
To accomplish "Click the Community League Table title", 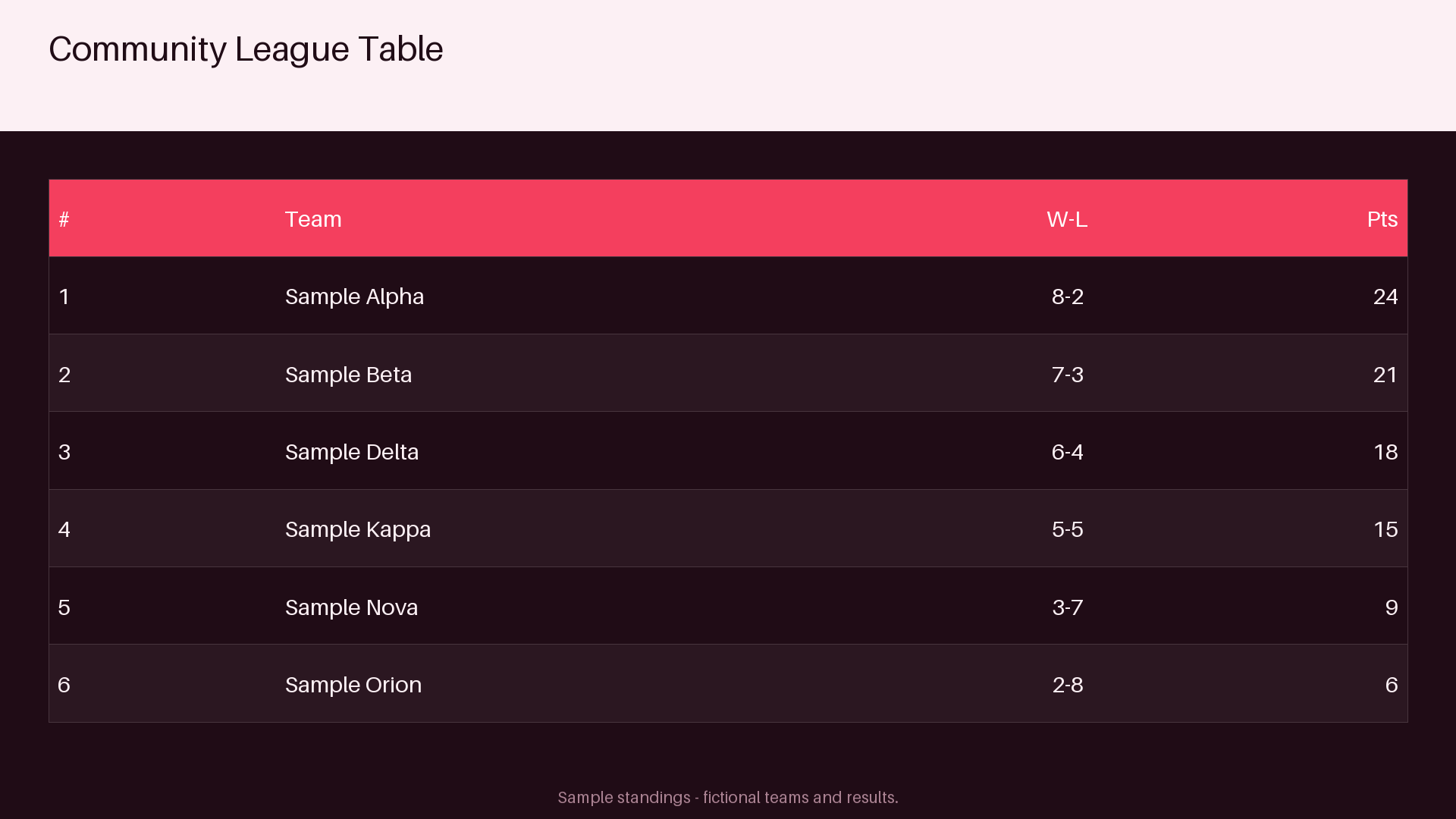I will click(246, 49).
